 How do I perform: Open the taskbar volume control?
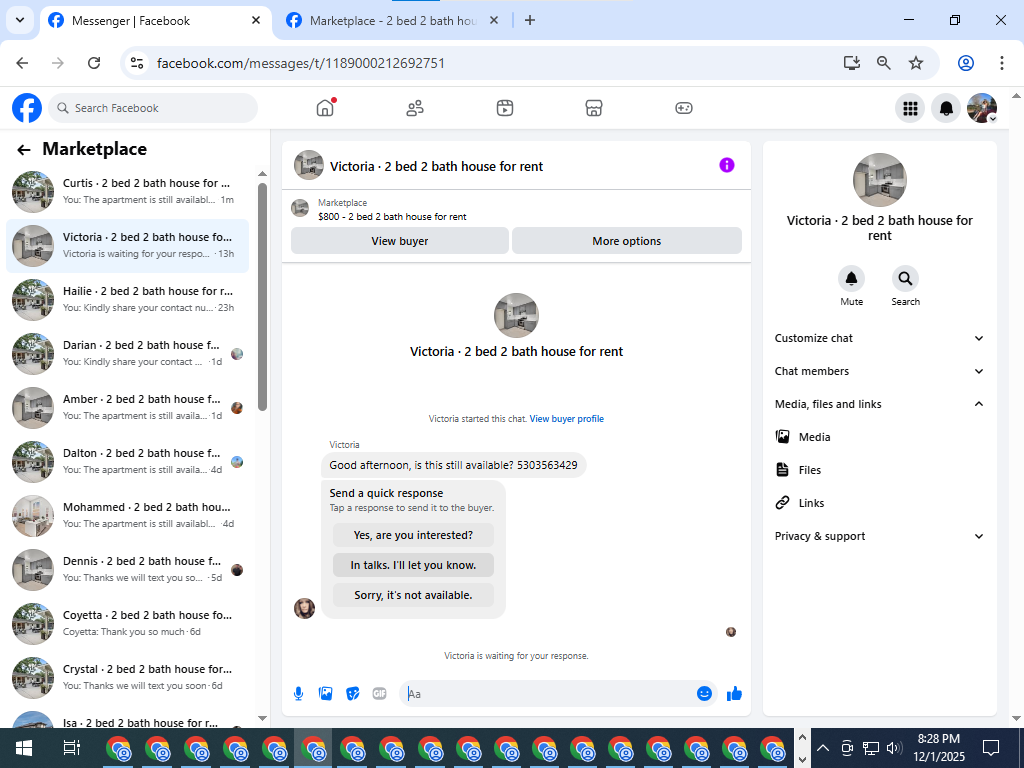click(895, 748)
